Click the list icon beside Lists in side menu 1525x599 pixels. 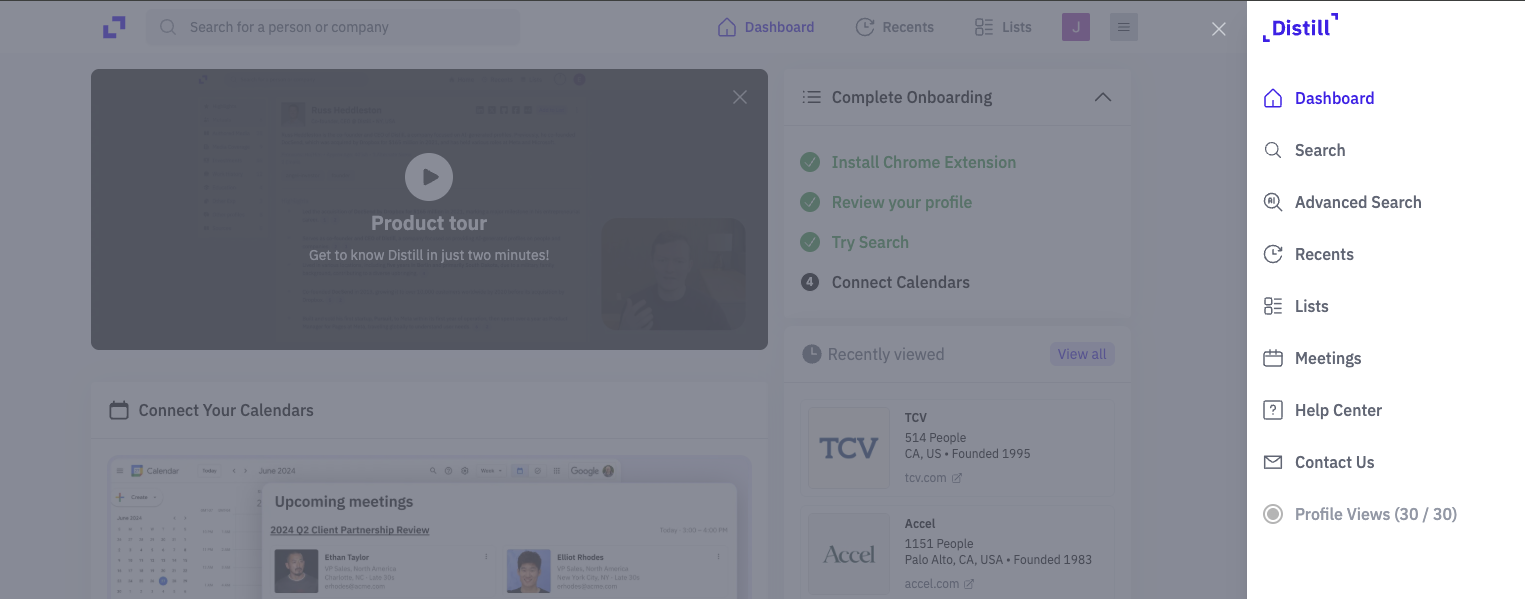point(1273,306)
